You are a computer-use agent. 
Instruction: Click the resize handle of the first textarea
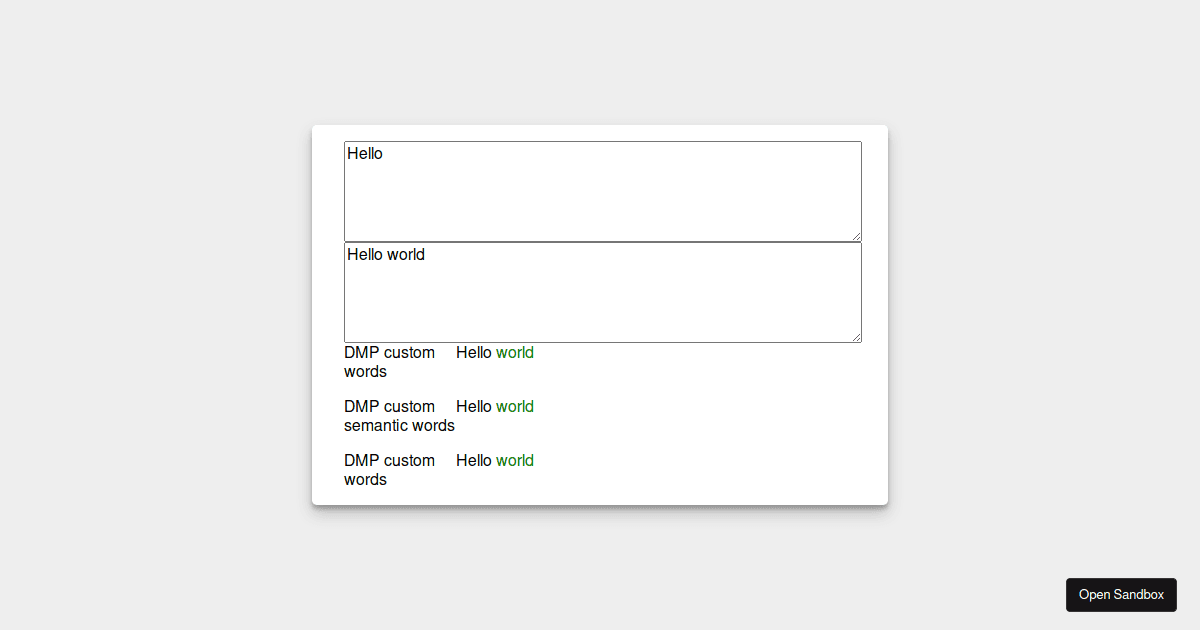pyautogui.click(x=855, y=235)
